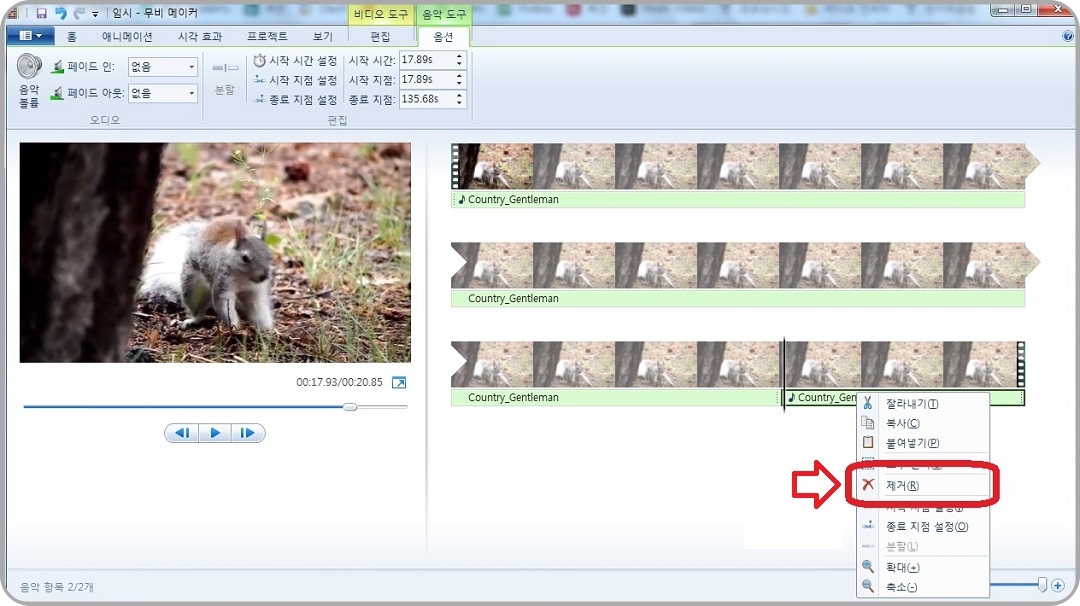Click the Save icon in quick access toolbar
1080x606 pixels.
click(x=41, y=13)
